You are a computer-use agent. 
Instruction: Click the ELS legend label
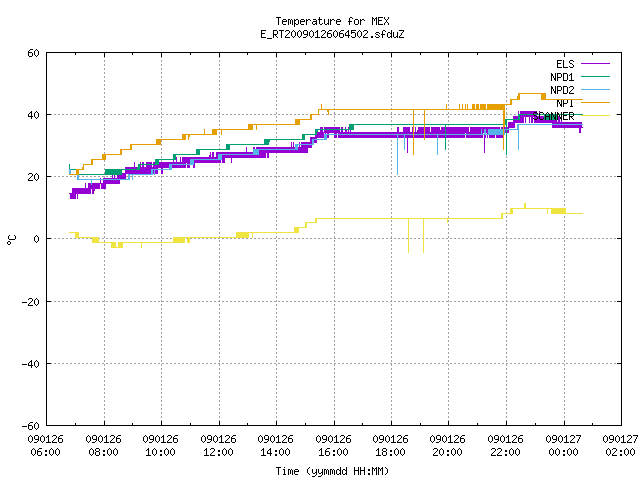[565, 64]
